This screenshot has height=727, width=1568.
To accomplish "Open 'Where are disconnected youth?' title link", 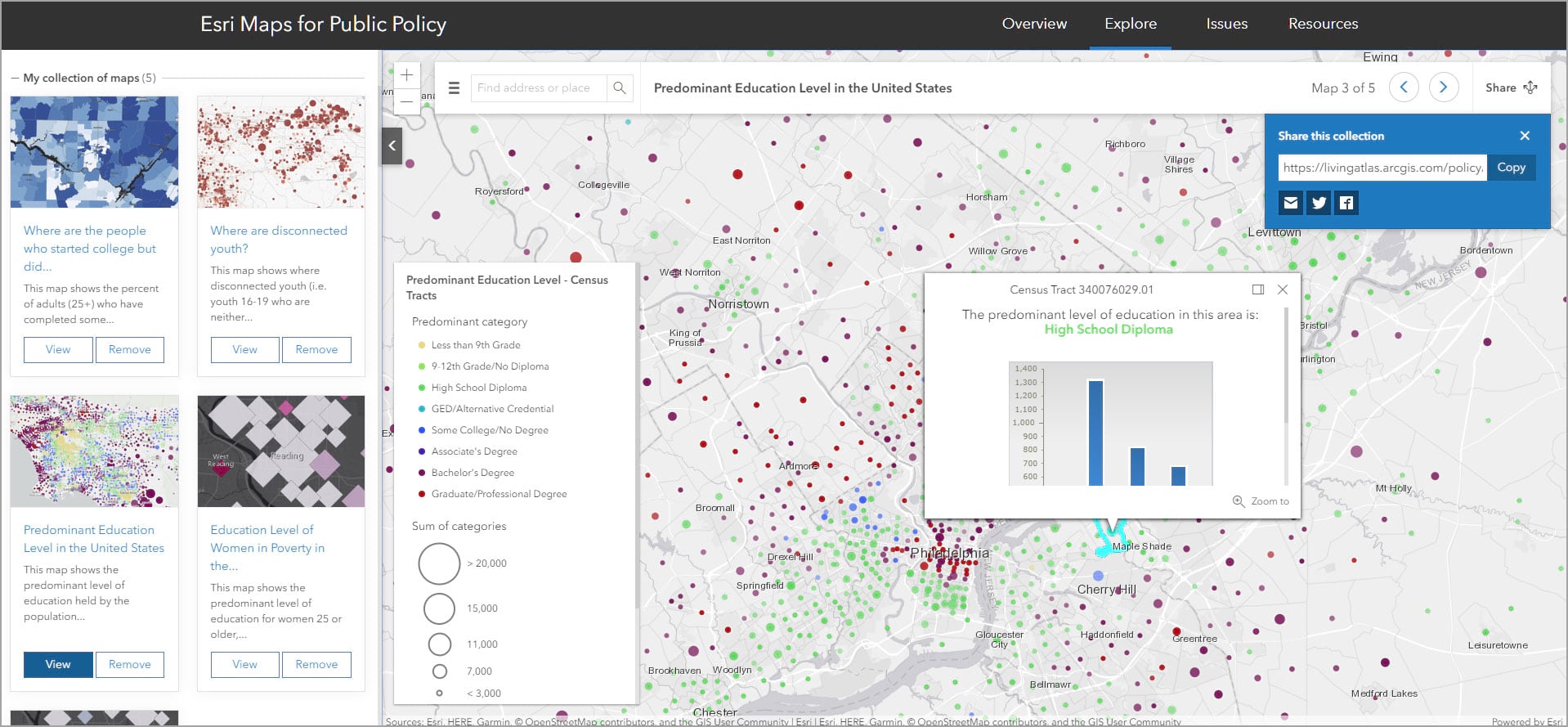I will tap(279, 240).
